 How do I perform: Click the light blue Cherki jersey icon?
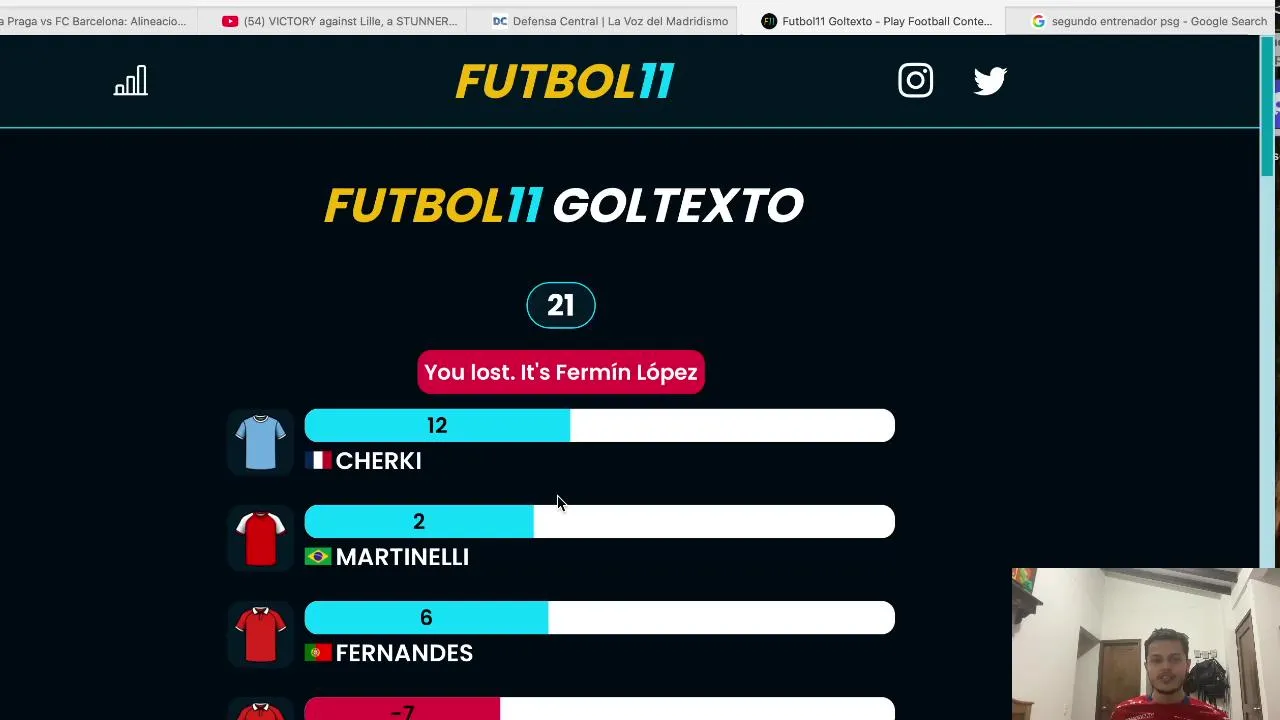[x=260, y=441]
